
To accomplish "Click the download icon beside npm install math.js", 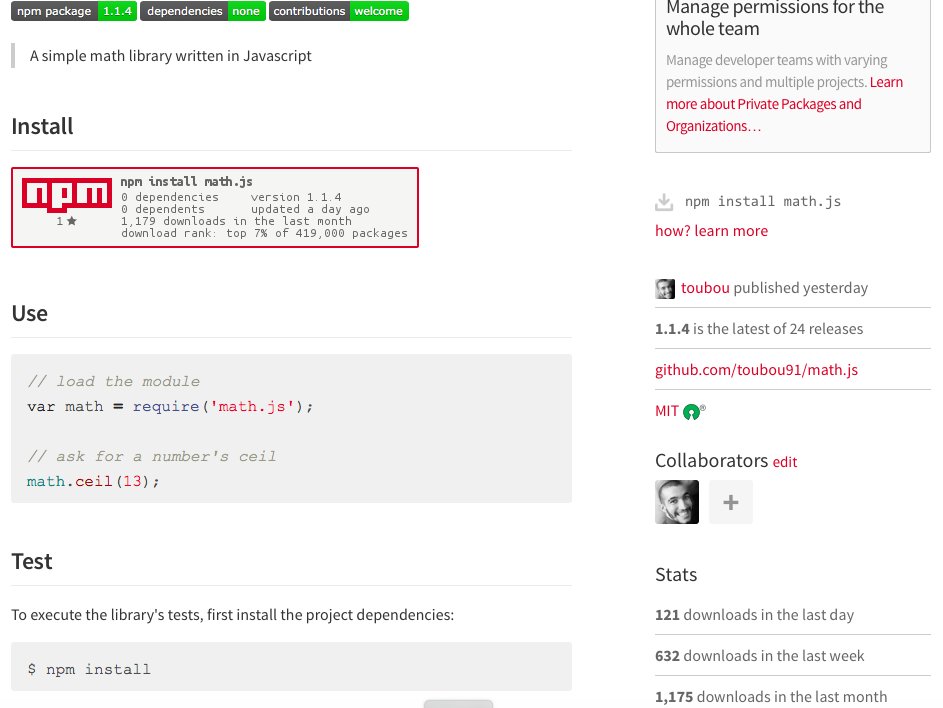I will coord(664,202).
